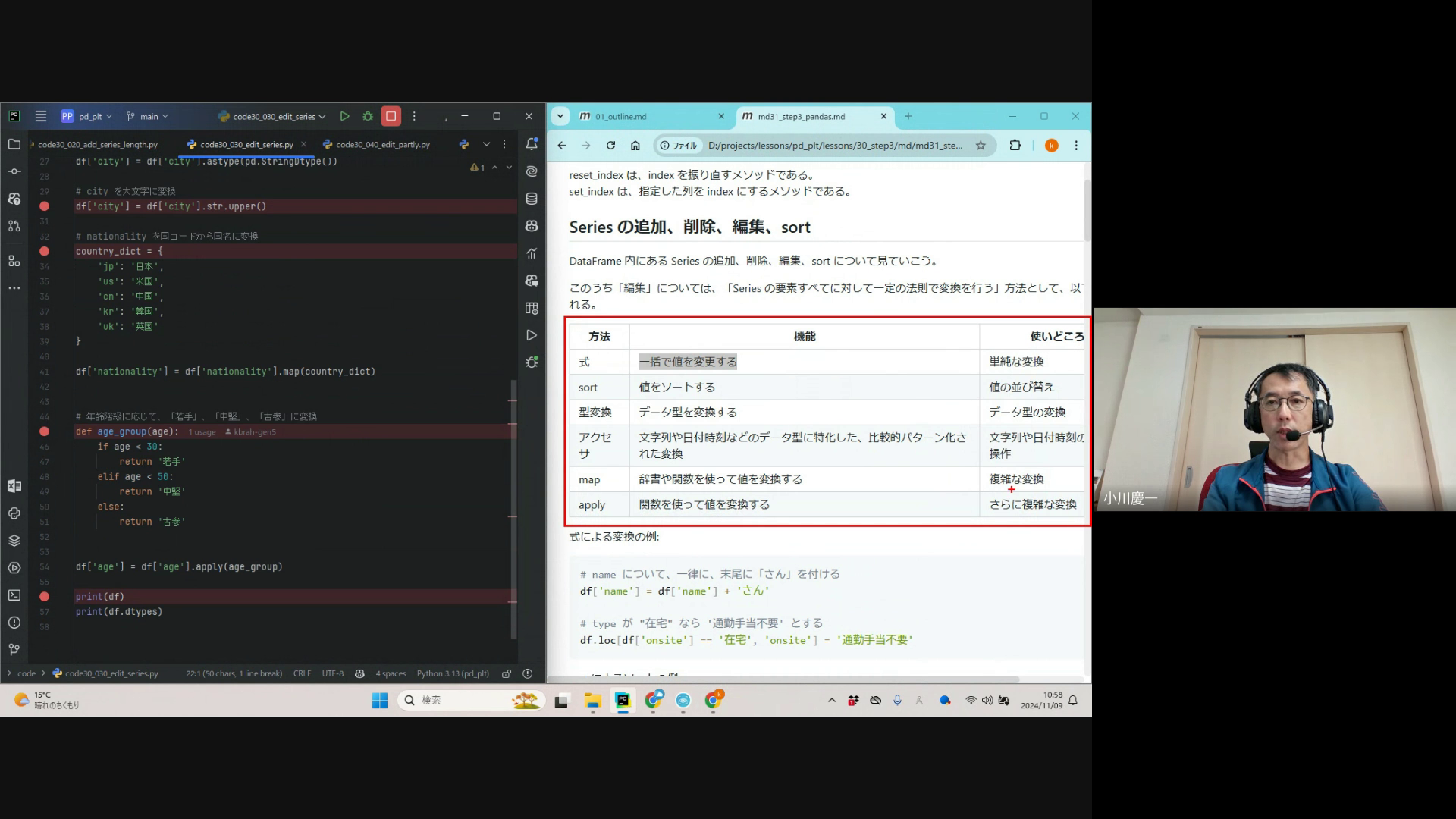Toggle breakpoint on the print(df) line
Viewport: 1456px width, 819px height.
[44, 597]
